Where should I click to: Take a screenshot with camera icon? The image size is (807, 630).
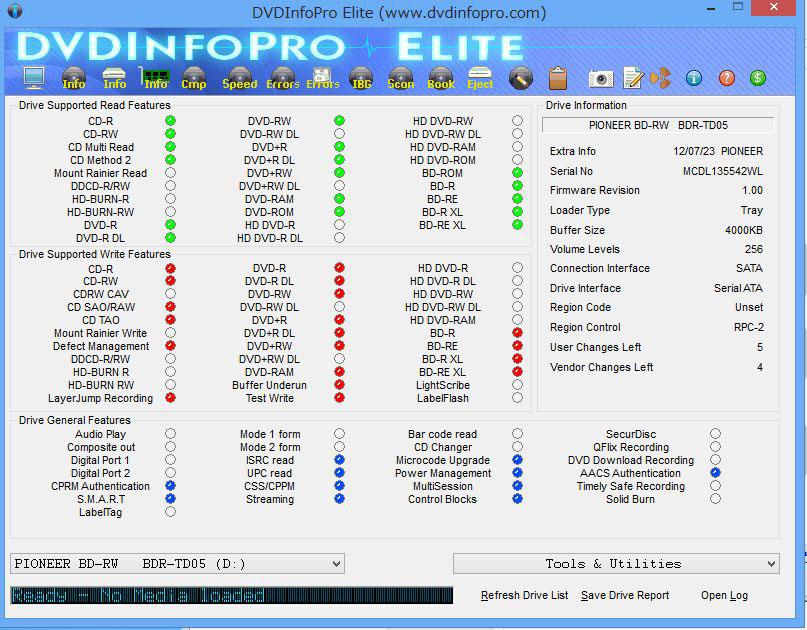pos(601,79)
